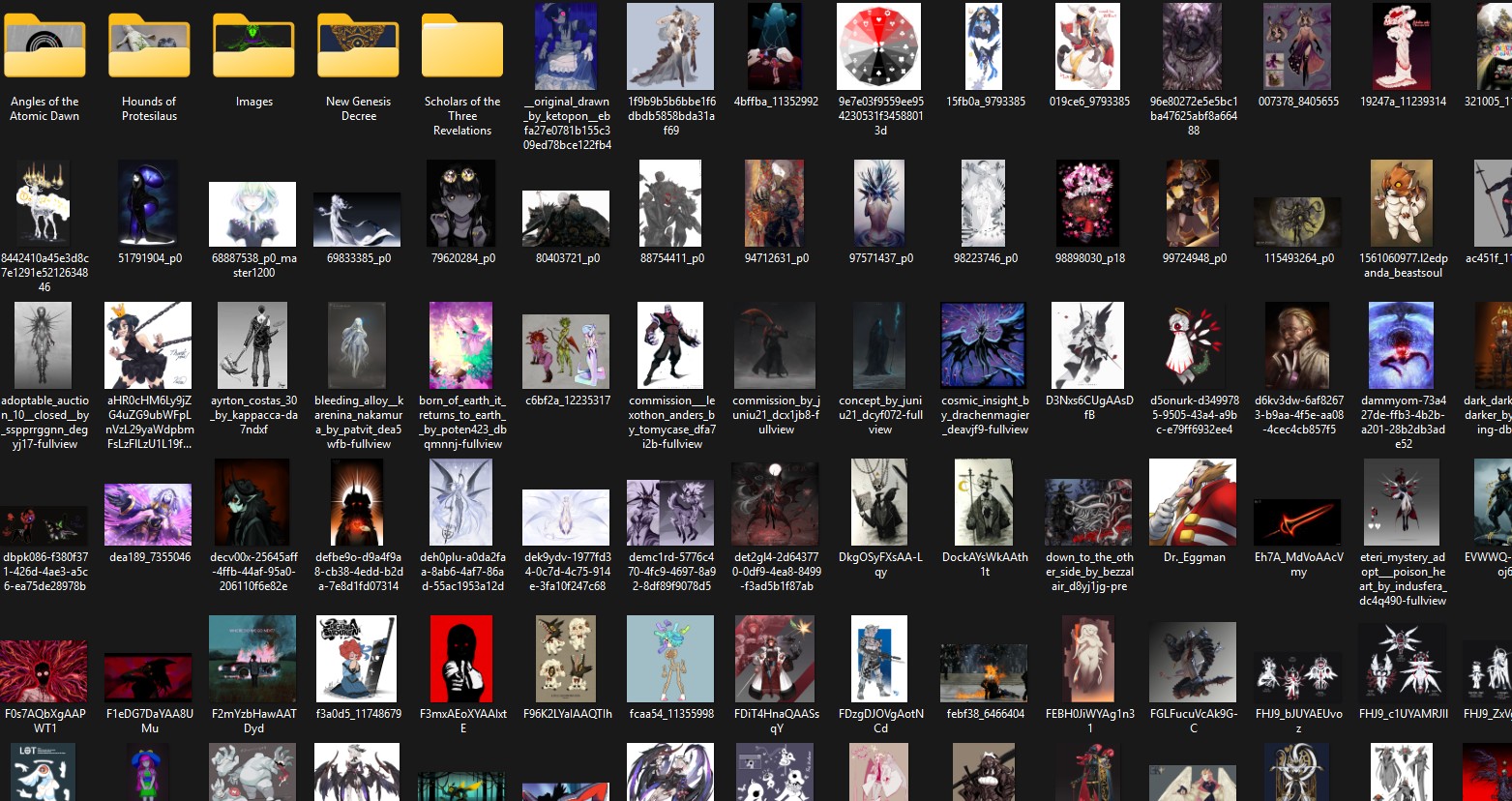Select the FGLFucuVcAk9G-C image thumbnail

(1194, 662)
